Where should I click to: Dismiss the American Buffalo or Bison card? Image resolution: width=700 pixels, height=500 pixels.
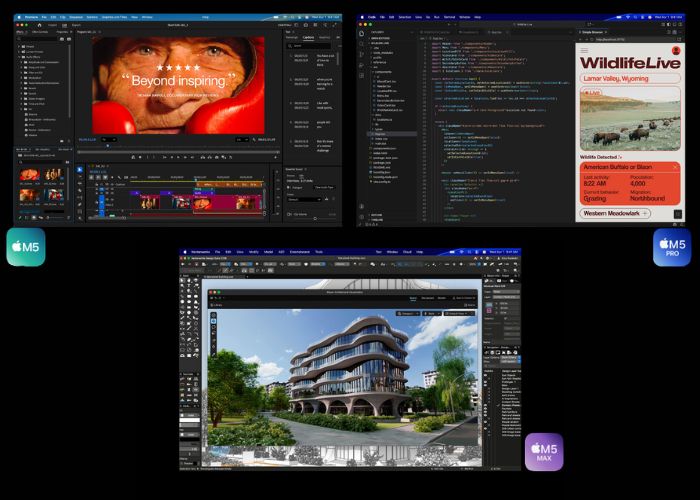pos(675,167)
